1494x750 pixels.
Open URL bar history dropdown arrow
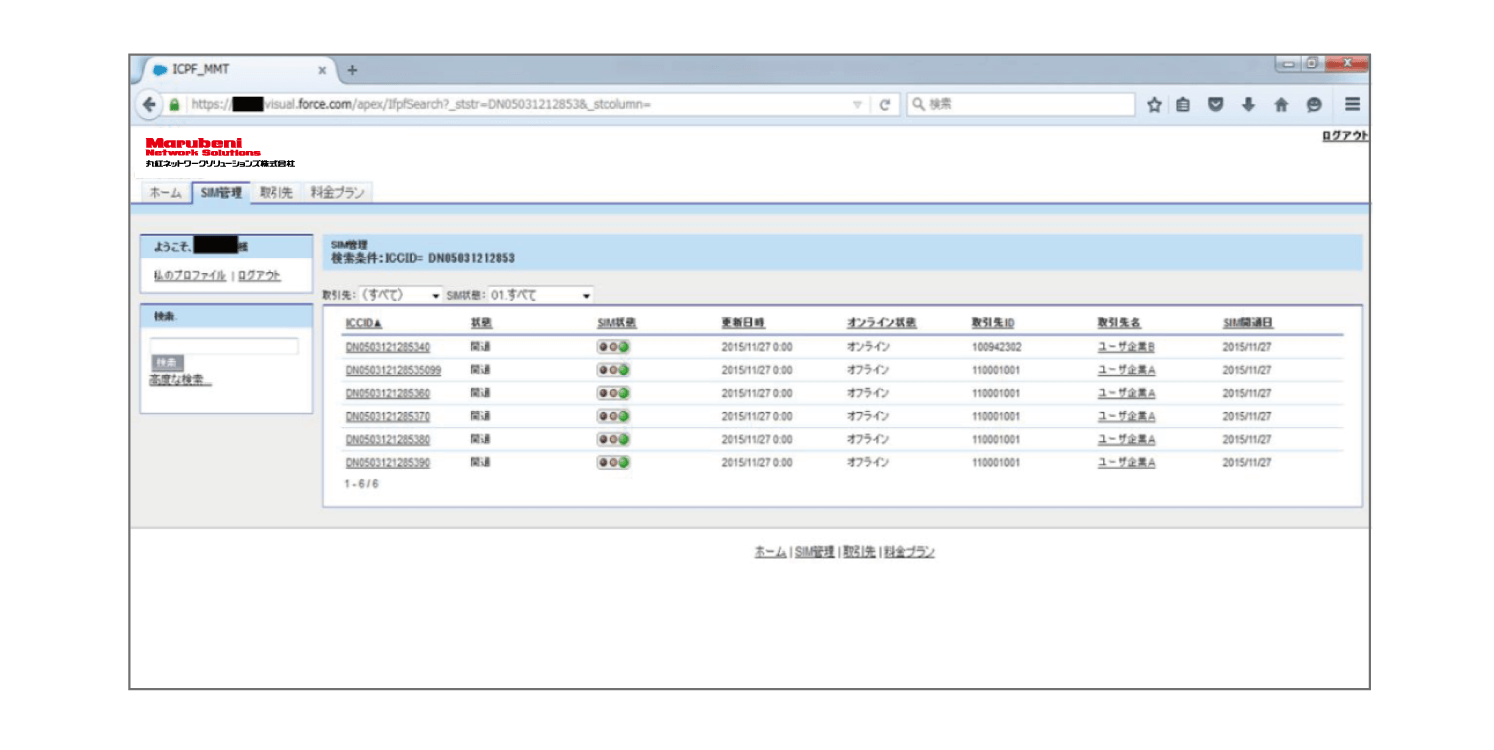857,104
